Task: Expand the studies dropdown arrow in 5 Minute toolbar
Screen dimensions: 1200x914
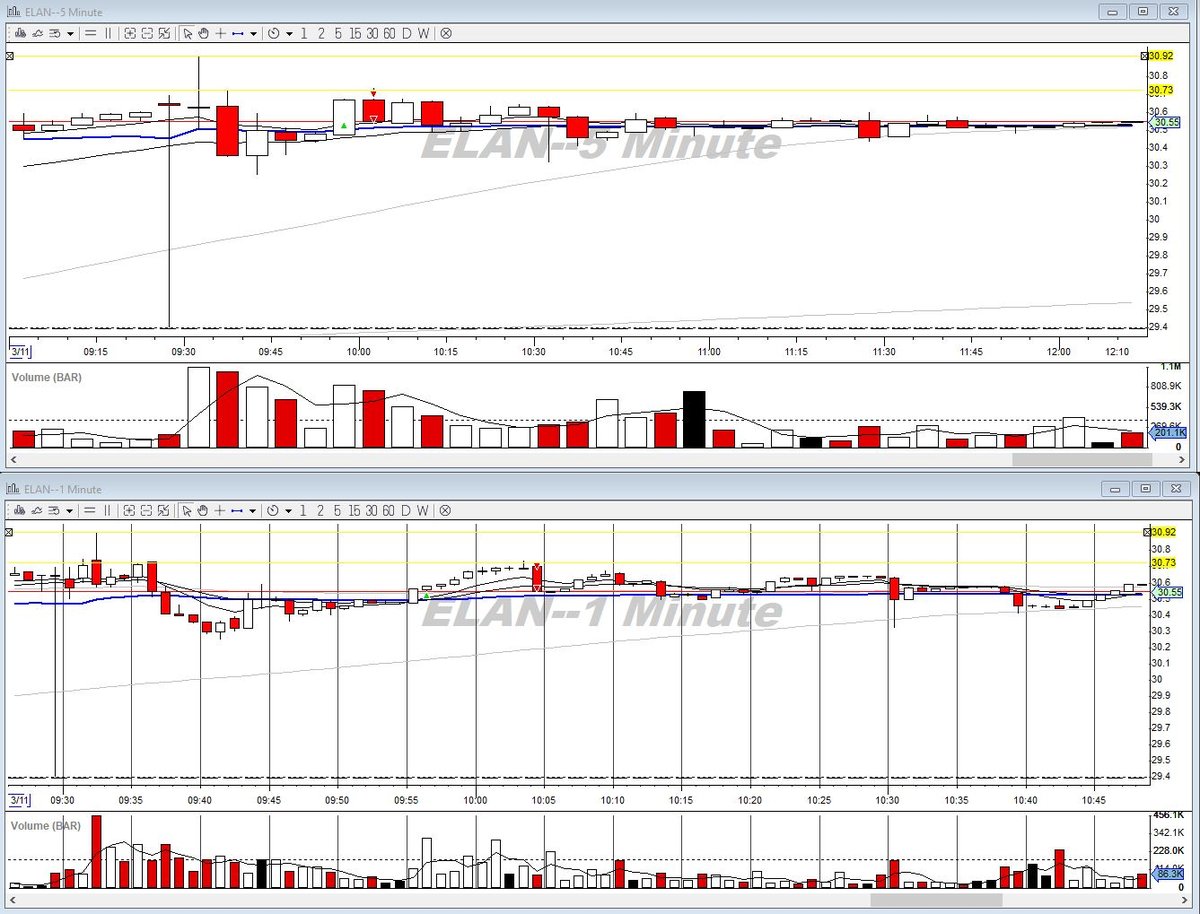Action: click(70, 34)
